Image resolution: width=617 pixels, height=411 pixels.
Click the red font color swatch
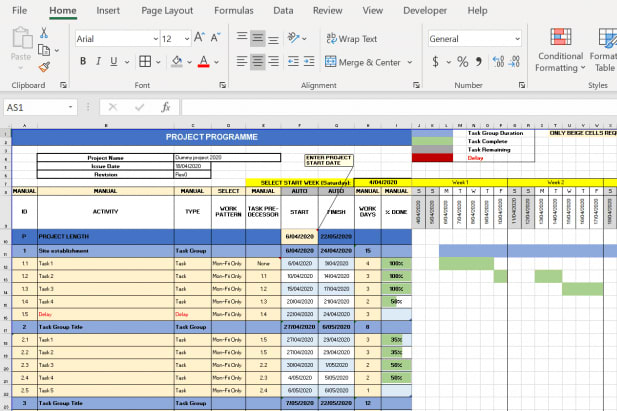[203, 62]
